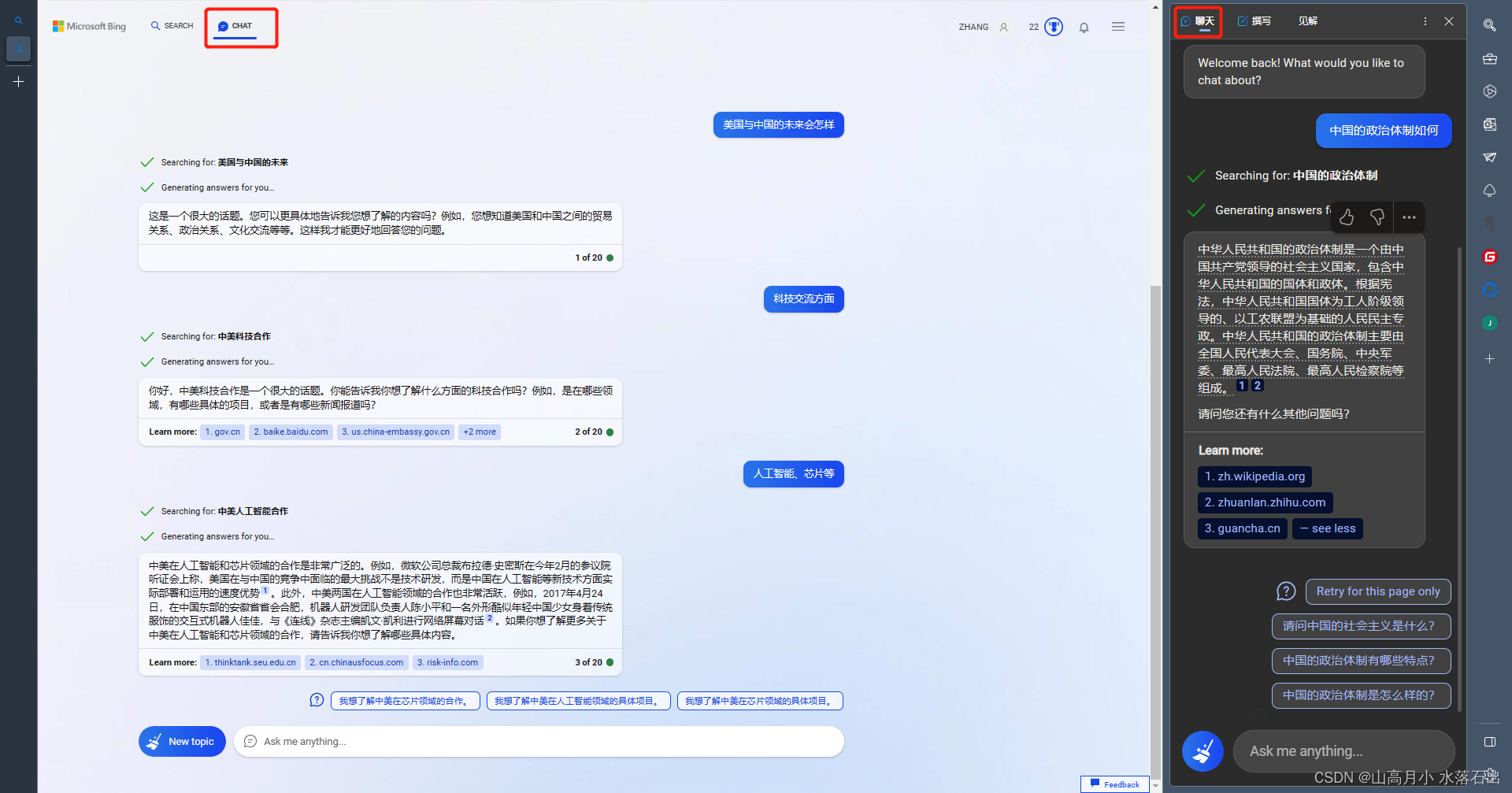Add an app with the Edge sidebar plus

1489,359
